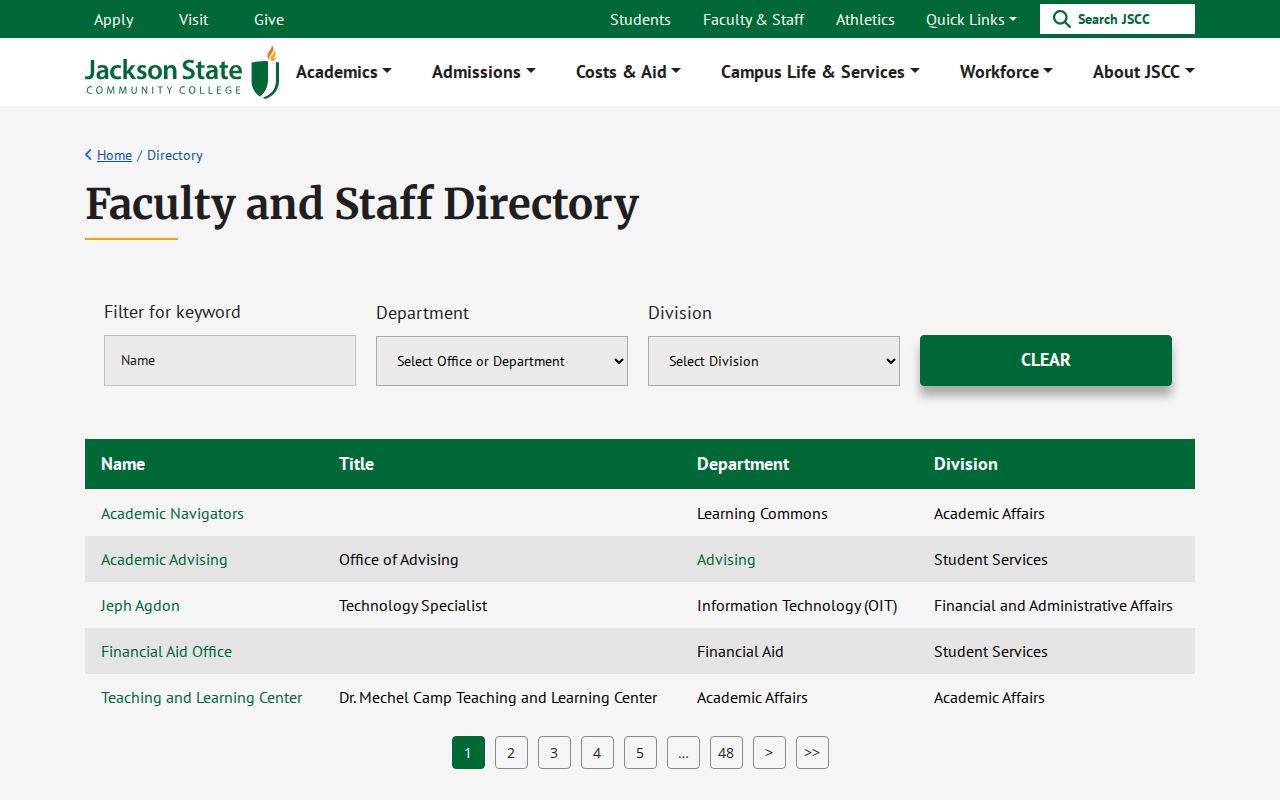Click the Name keyword filter field
This screenshot has height=800, width=1280.
(230, 360)
